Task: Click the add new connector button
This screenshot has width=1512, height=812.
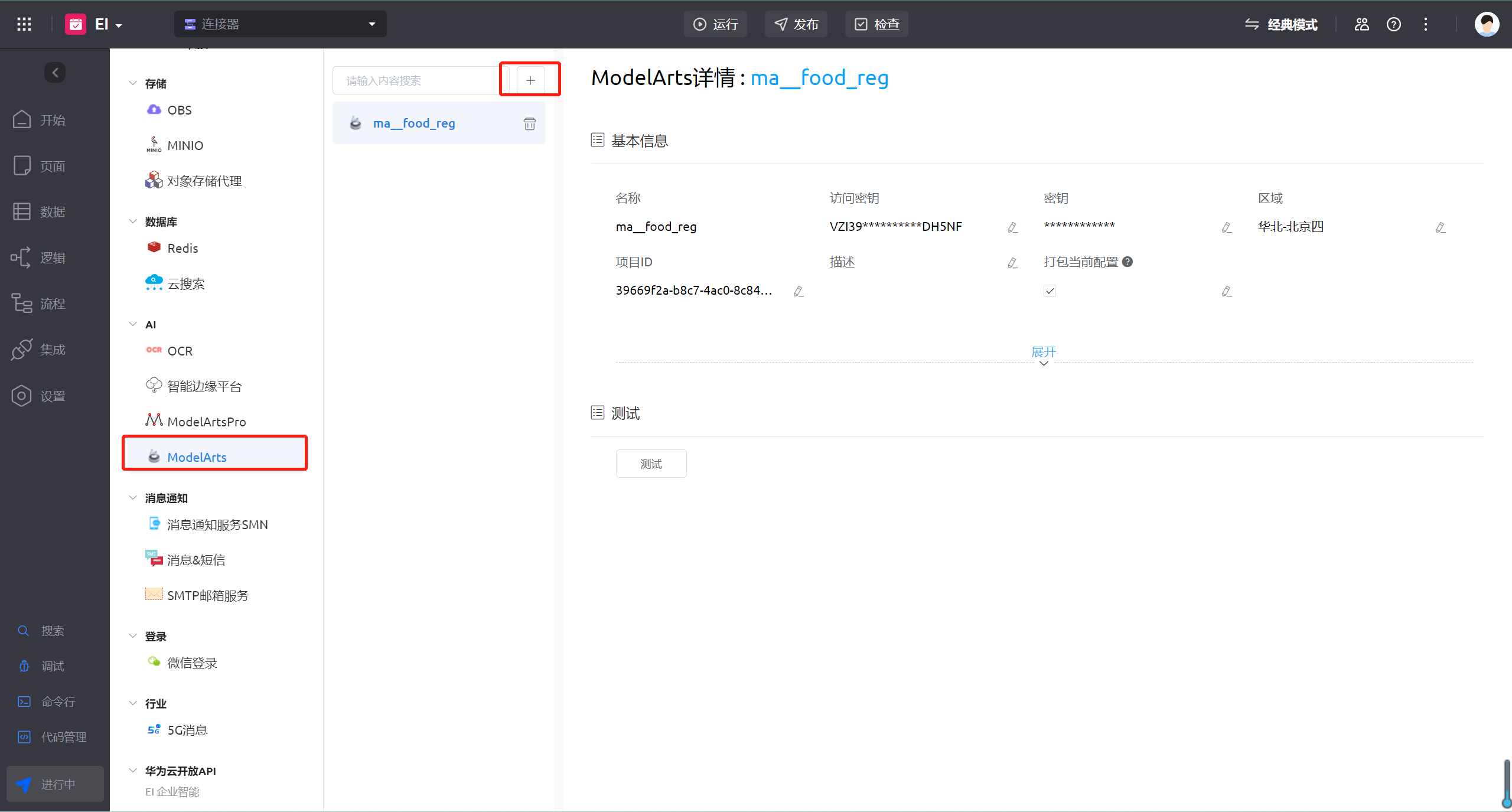Action: coord(530,80)
